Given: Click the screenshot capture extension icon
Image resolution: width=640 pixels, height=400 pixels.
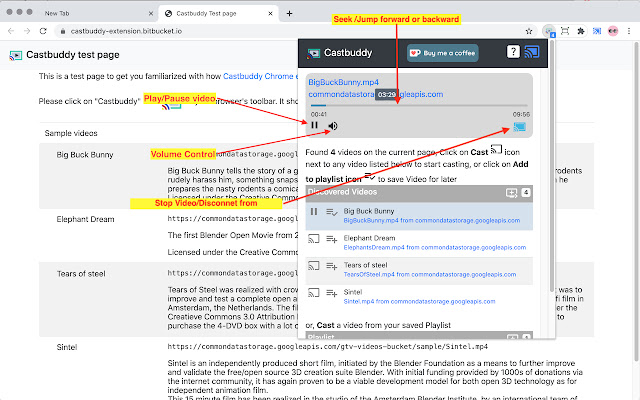Looking at the screenshot, I should (565, 31).
